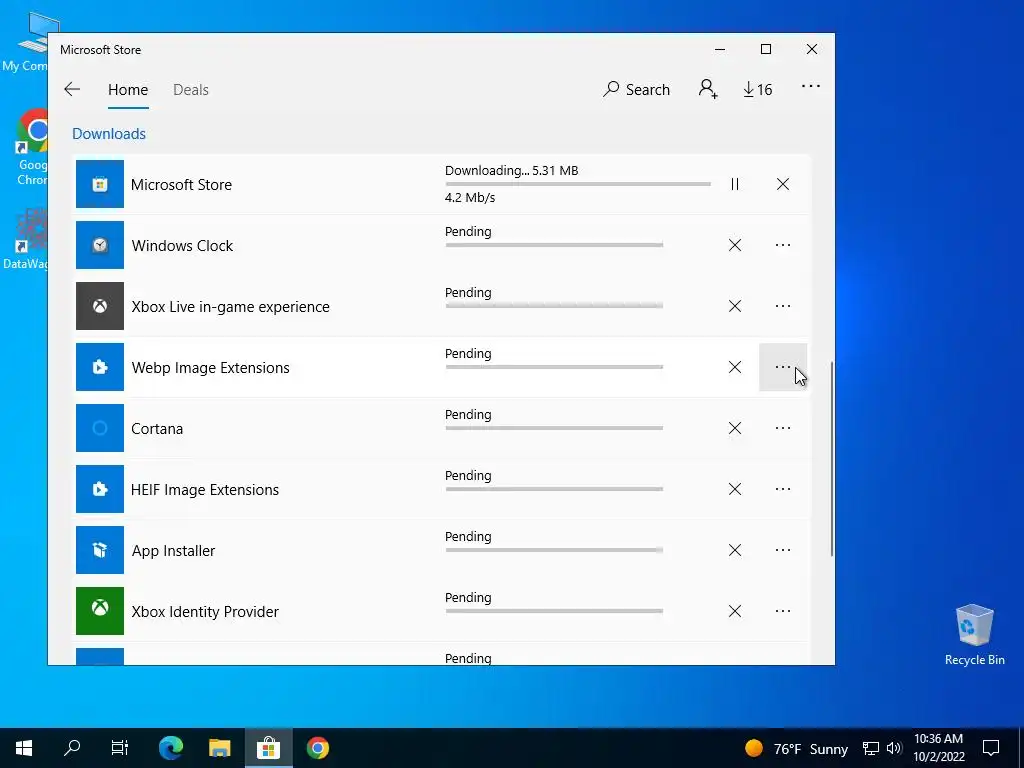Click the volume speaker tray icon
The width and height of the screenshot is (1024, 768).
click(894, 748)
